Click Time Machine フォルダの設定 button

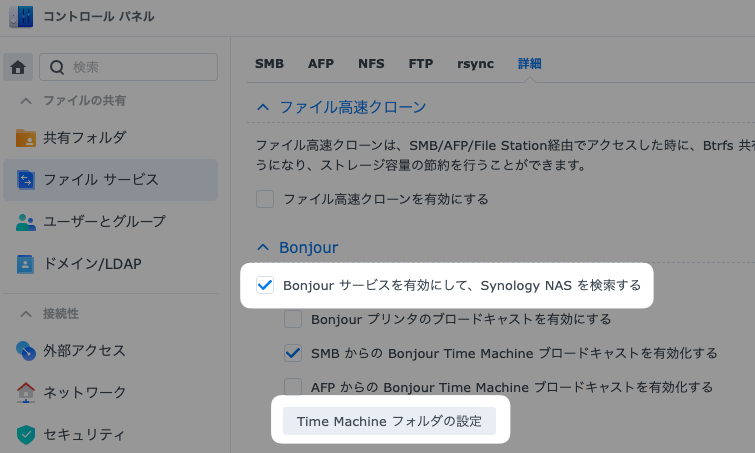389,421
